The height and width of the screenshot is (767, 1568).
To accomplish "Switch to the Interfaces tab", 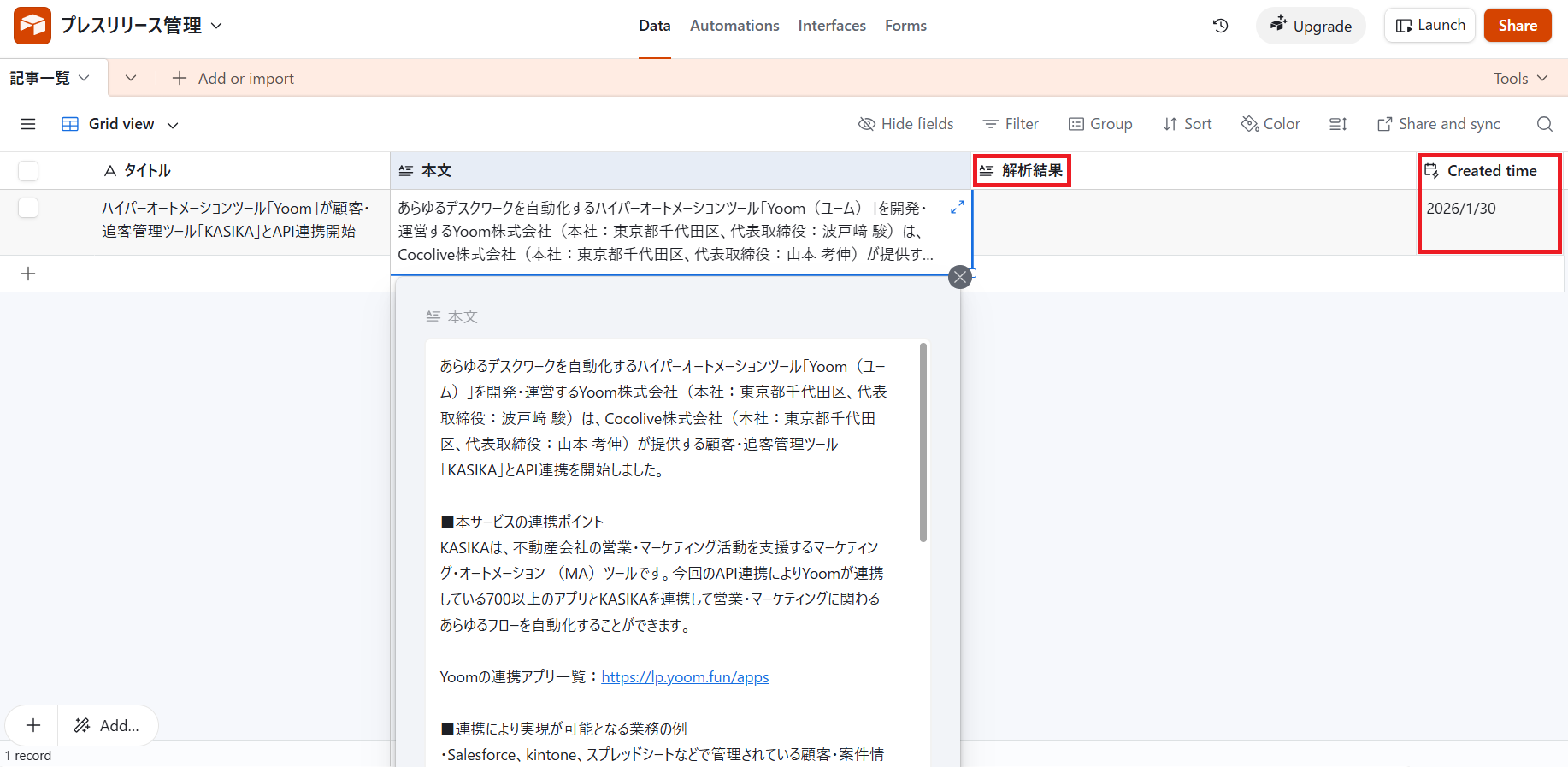I will click(832, 26).
